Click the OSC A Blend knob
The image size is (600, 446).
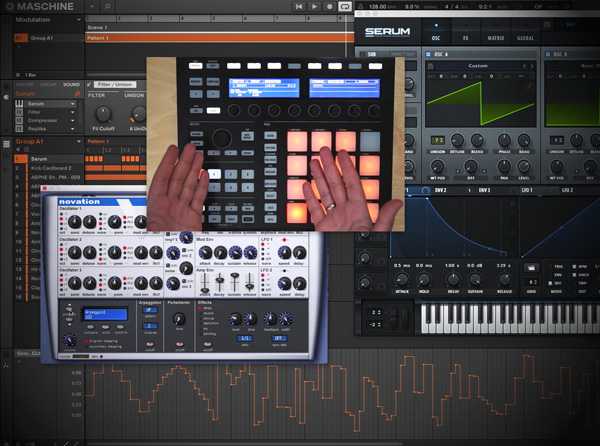pyautogui.click(x=477, y=140)
